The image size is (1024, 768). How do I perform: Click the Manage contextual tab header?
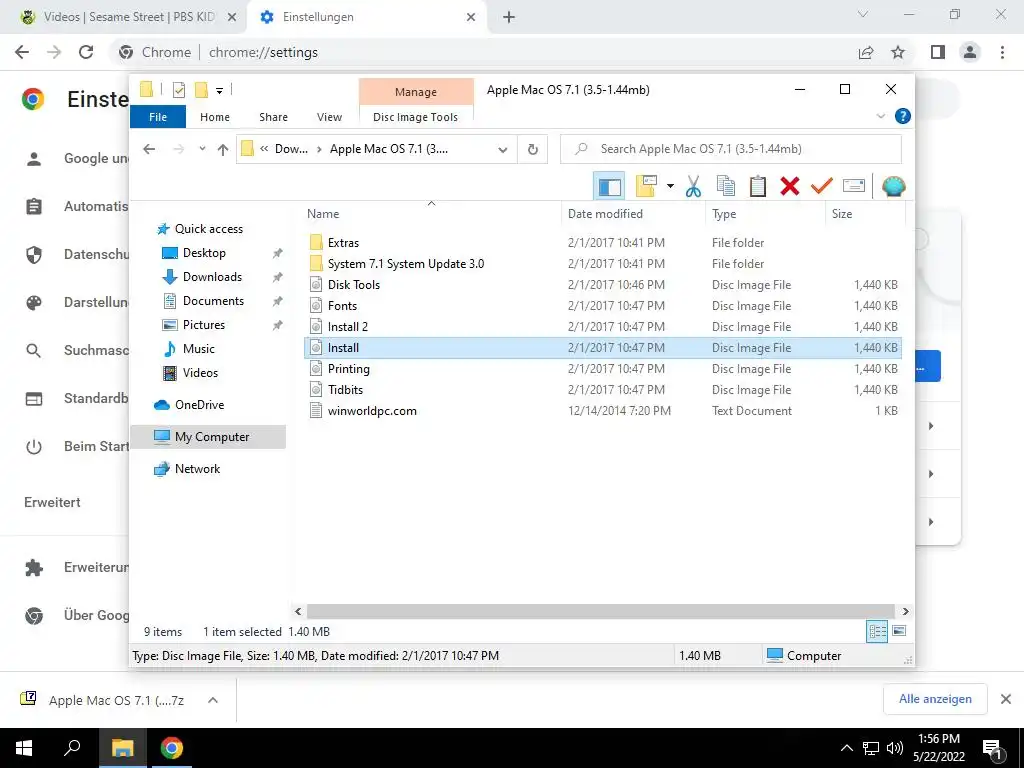tap(416, 92)
